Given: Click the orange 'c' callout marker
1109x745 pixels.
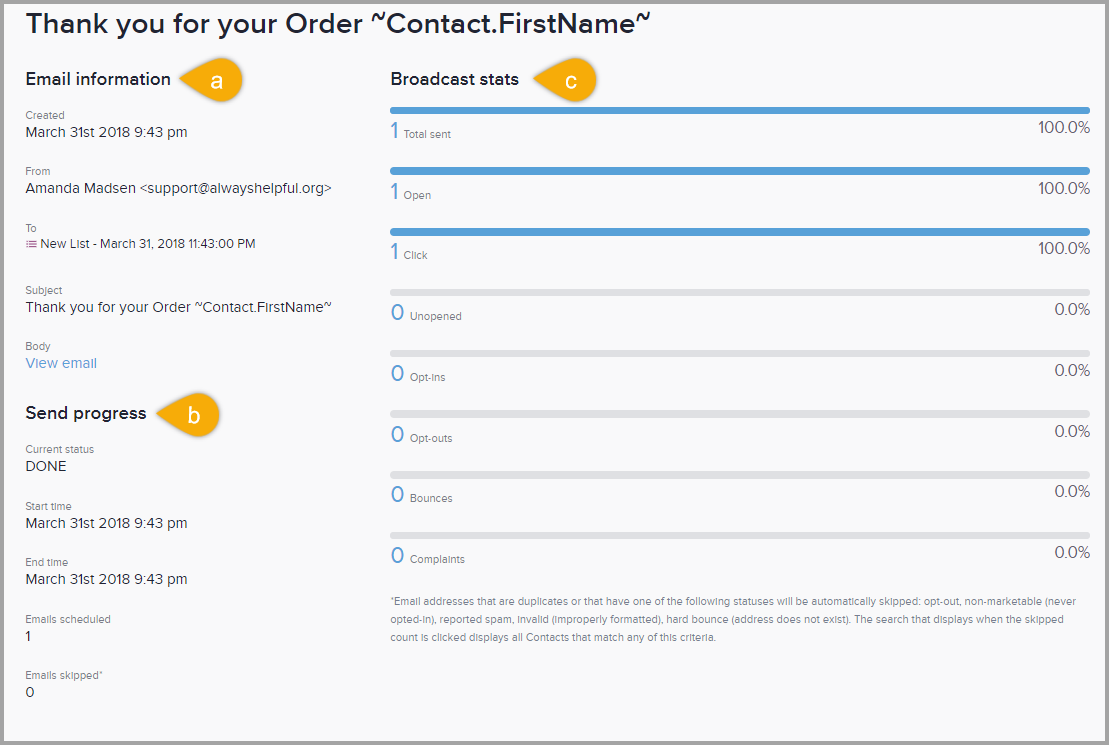Looking at the screenshot, I should coord(569,81).
